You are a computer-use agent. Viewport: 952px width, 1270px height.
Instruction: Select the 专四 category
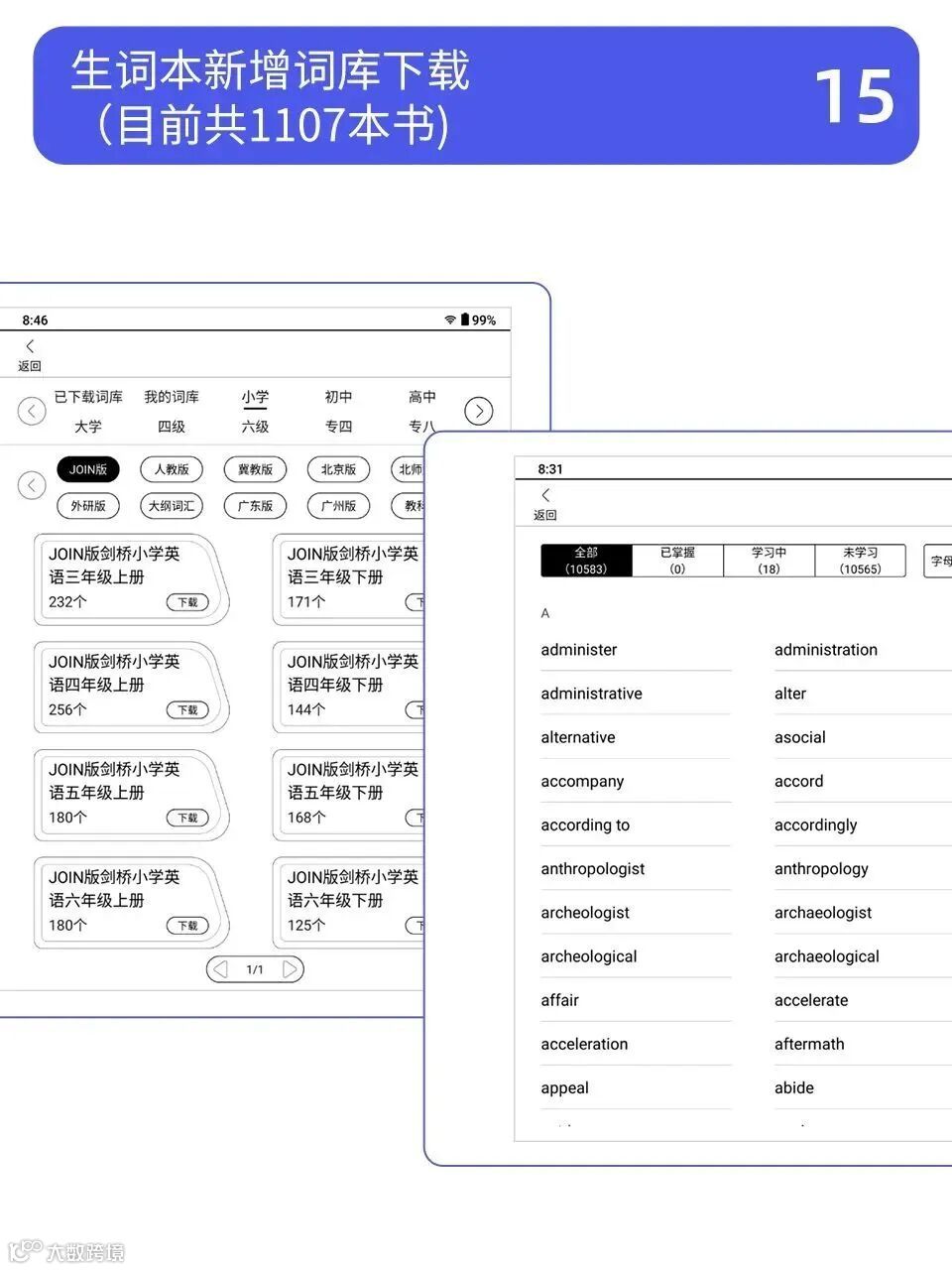click(x=338, y=427)
